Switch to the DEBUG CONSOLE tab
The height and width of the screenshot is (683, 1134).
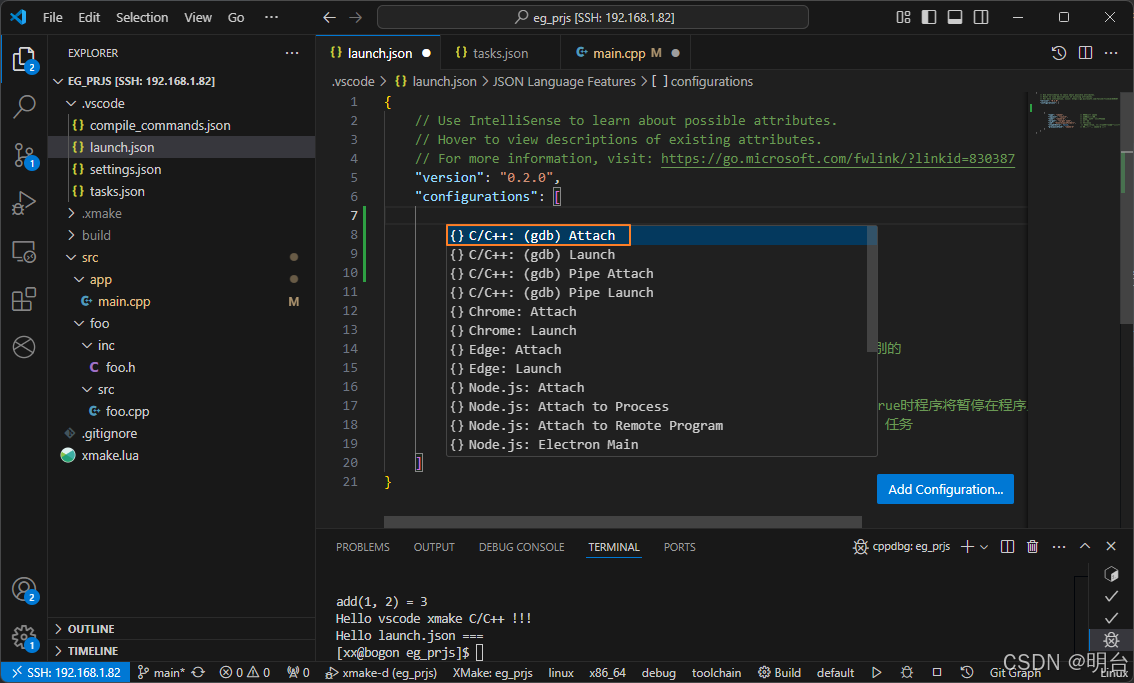click(x=521, y=547)
